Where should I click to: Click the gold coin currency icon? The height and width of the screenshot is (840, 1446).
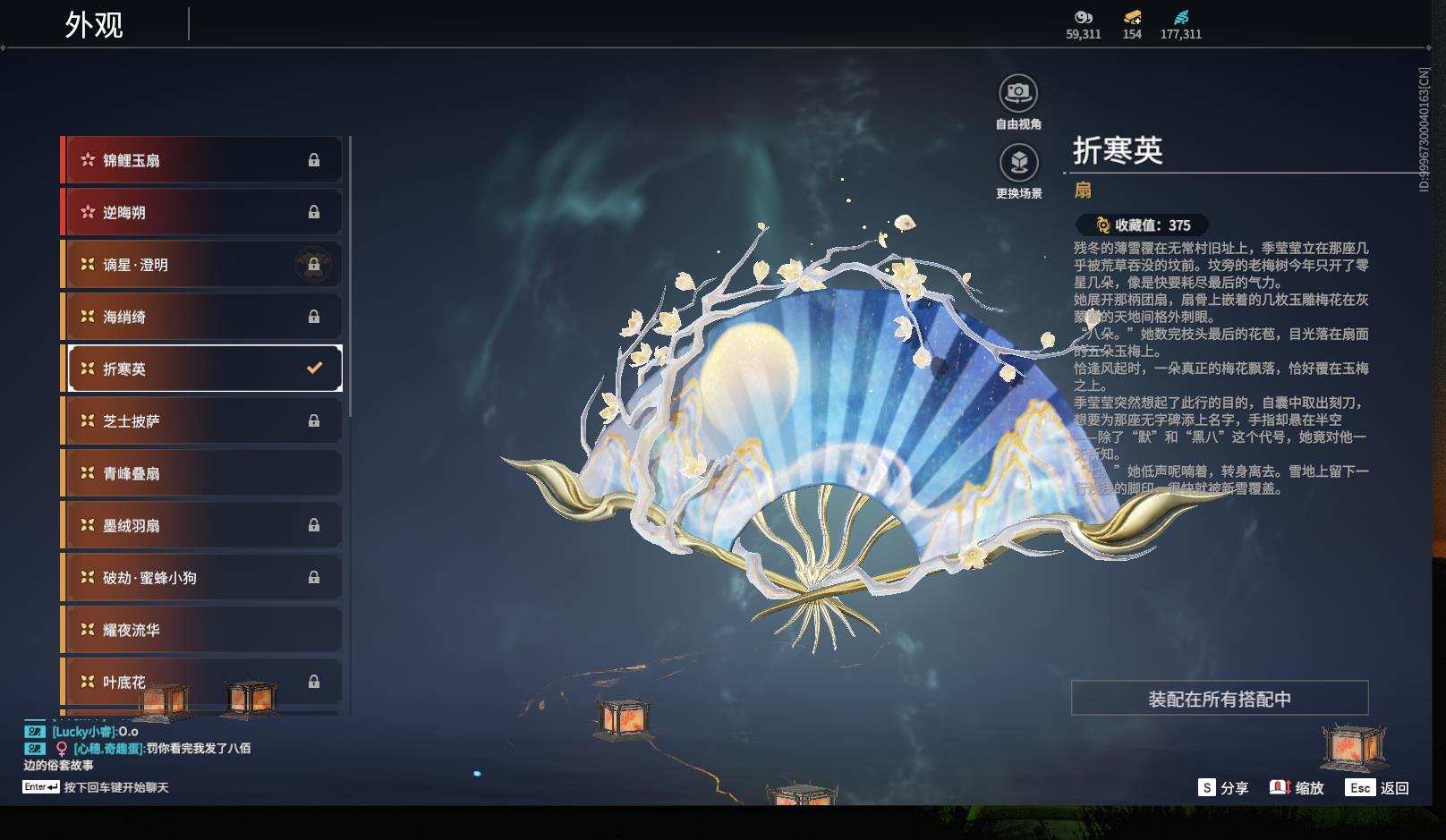point(1083,18)
